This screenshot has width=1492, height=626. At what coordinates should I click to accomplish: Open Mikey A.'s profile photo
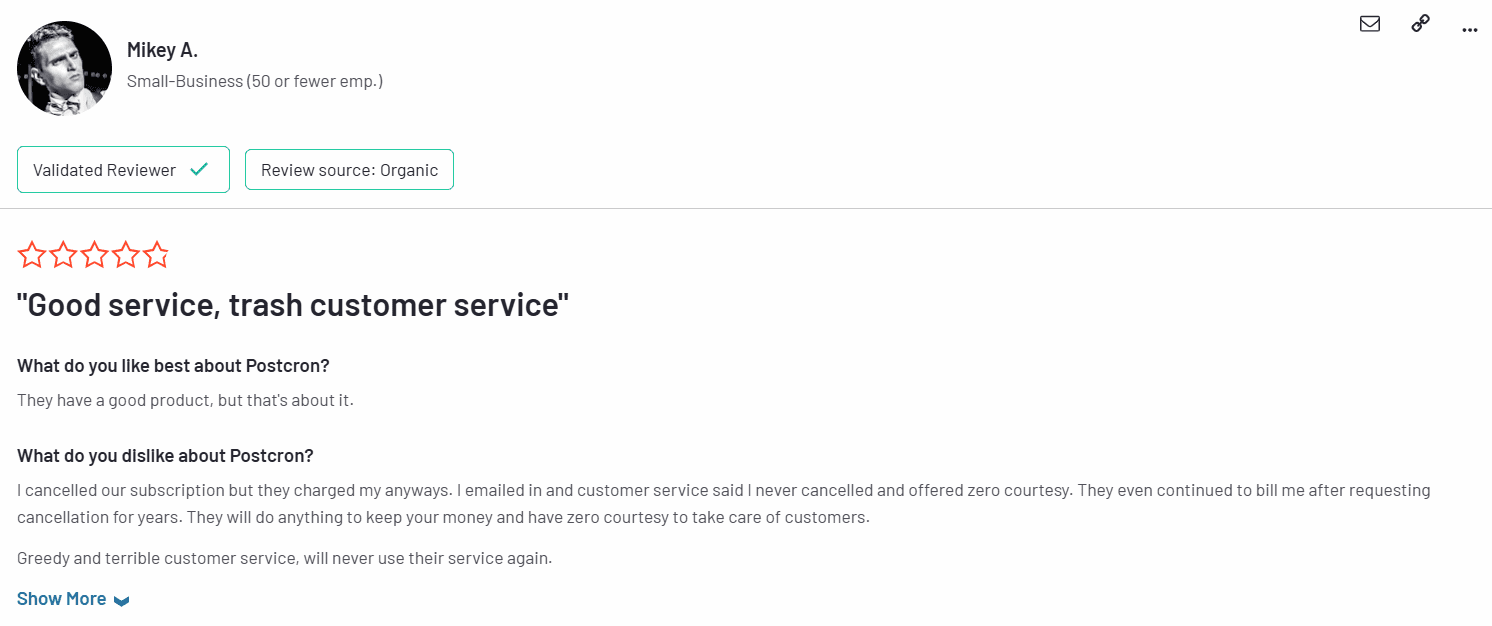point(64,68)
